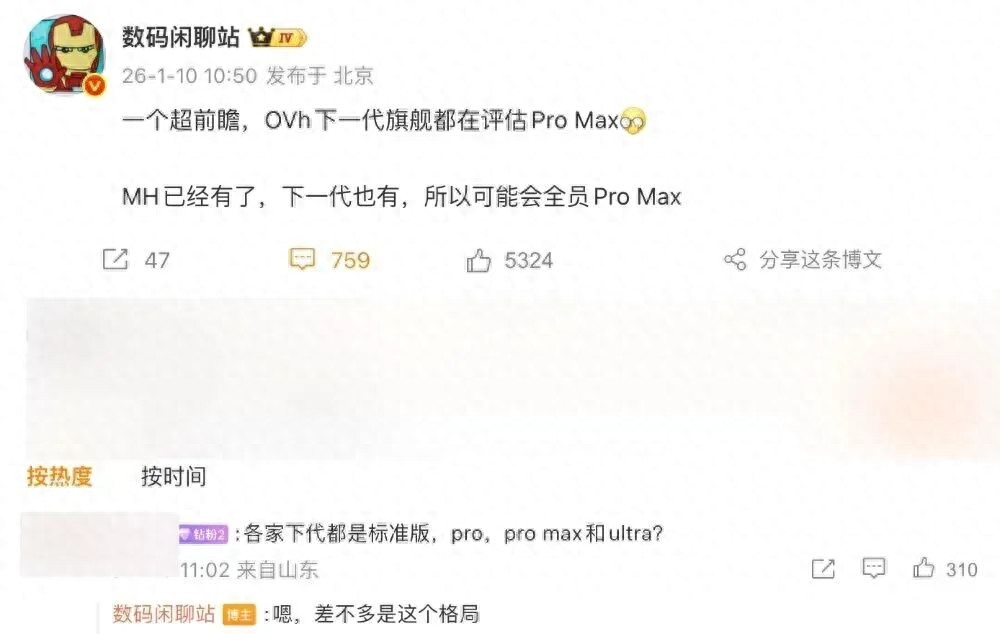Click the crown level IV badge
The width and height of the screenshot is (1000, 634).
(277, 38)
